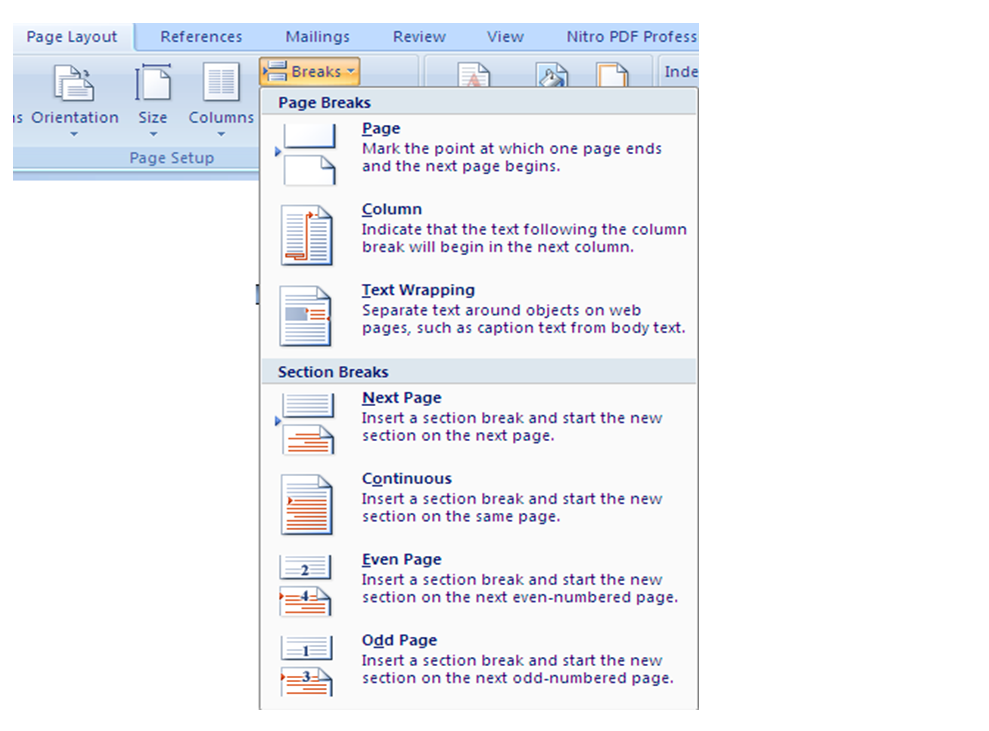Image resolution: width=989 pixels, height=731 pixels.
Task: Switch to the References tab
Action: point(201,37)
